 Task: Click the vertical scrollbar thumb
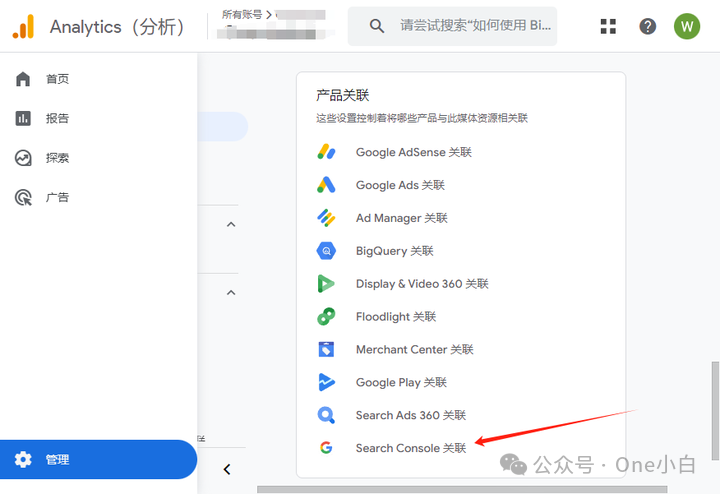tap(715, 410)
